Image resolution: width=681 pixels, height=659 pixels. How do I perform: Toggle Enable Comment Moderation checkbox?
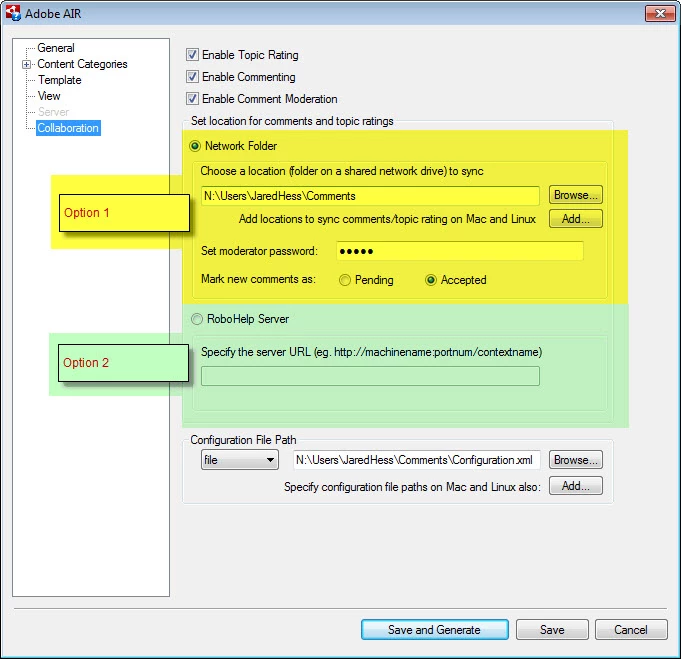(x=192, y=99)
